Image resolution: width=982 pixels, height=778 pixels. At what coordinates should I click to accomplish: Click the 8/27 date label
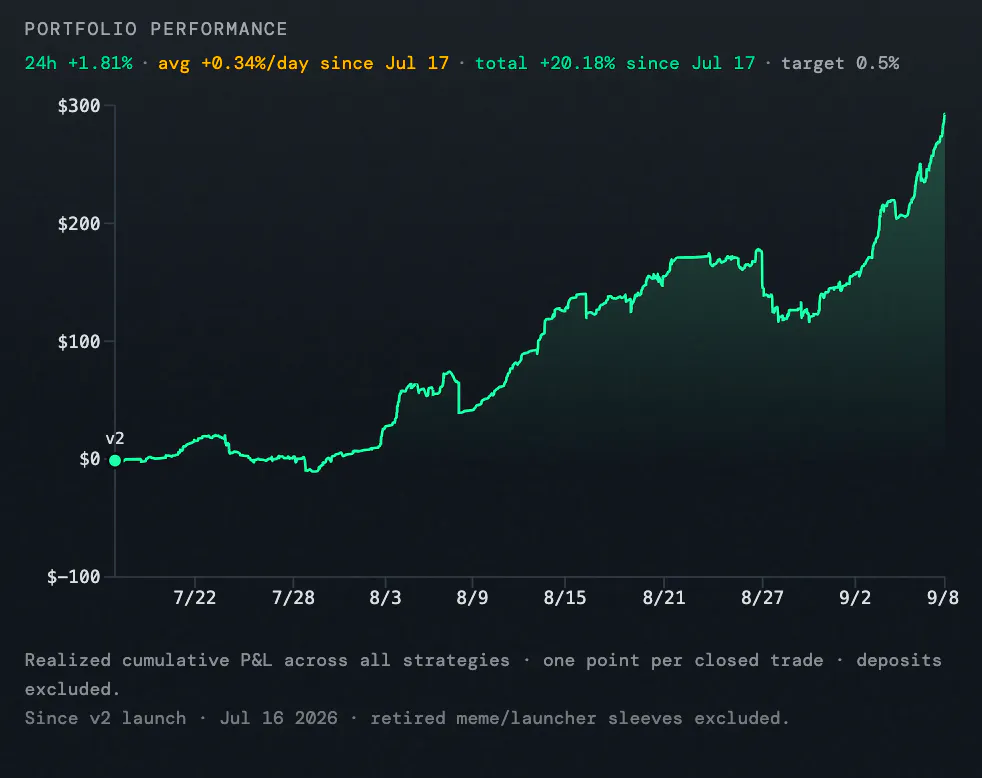[762, 598]
